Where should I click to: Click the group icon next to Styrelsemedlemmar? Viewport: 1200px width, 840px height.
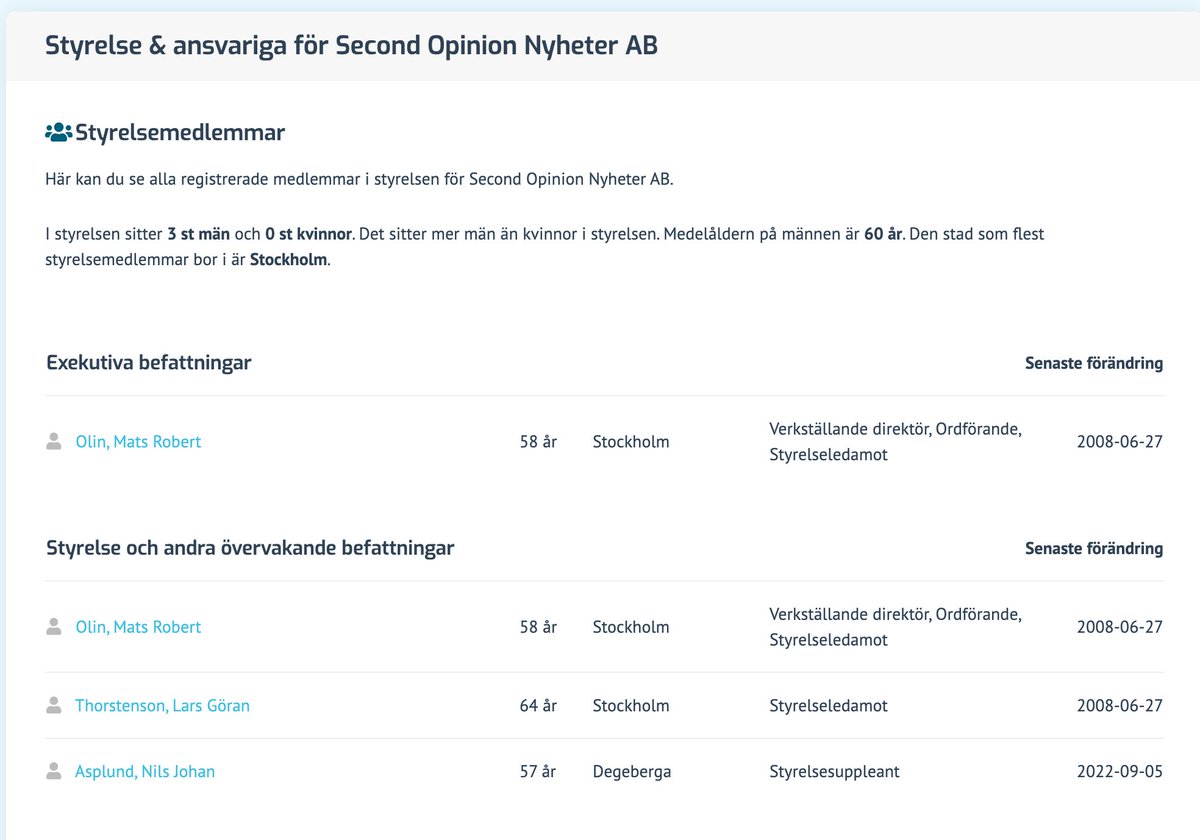(59, 132)
